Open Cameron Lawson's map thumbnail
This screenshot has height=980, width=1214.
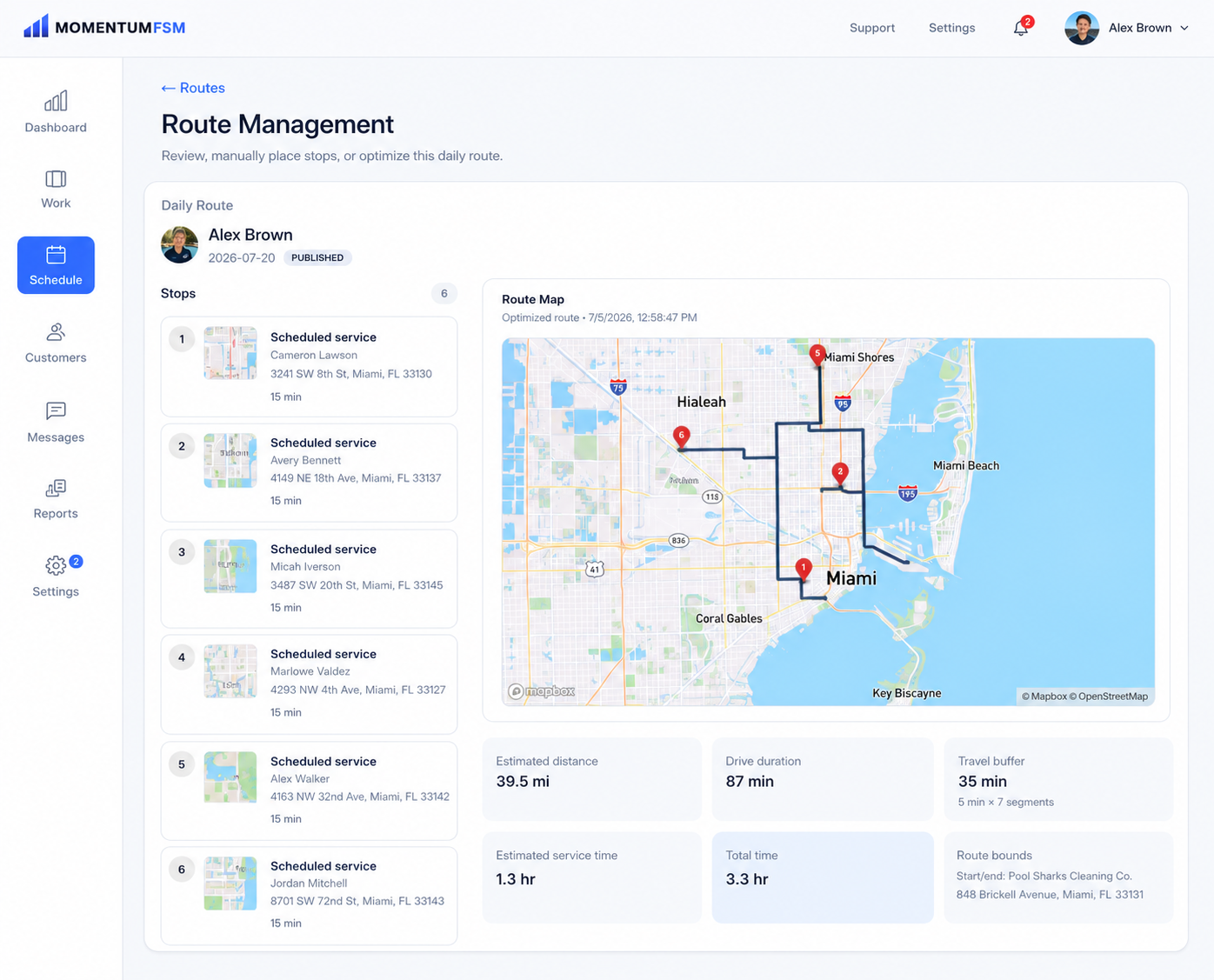[x=230, y=353]
